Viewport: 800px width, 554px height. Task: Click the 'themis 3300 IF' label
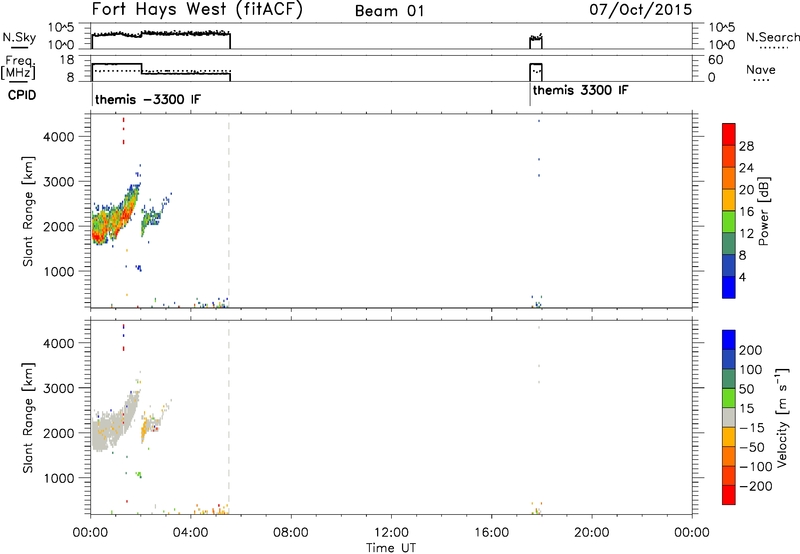pos(581,90)
